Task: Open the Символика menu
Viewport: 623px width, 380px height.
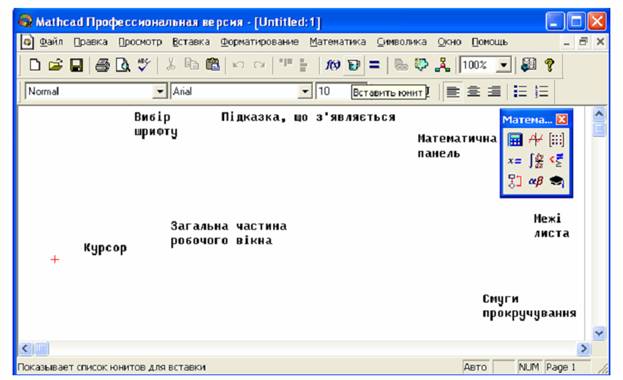Action: coord(402,42)
